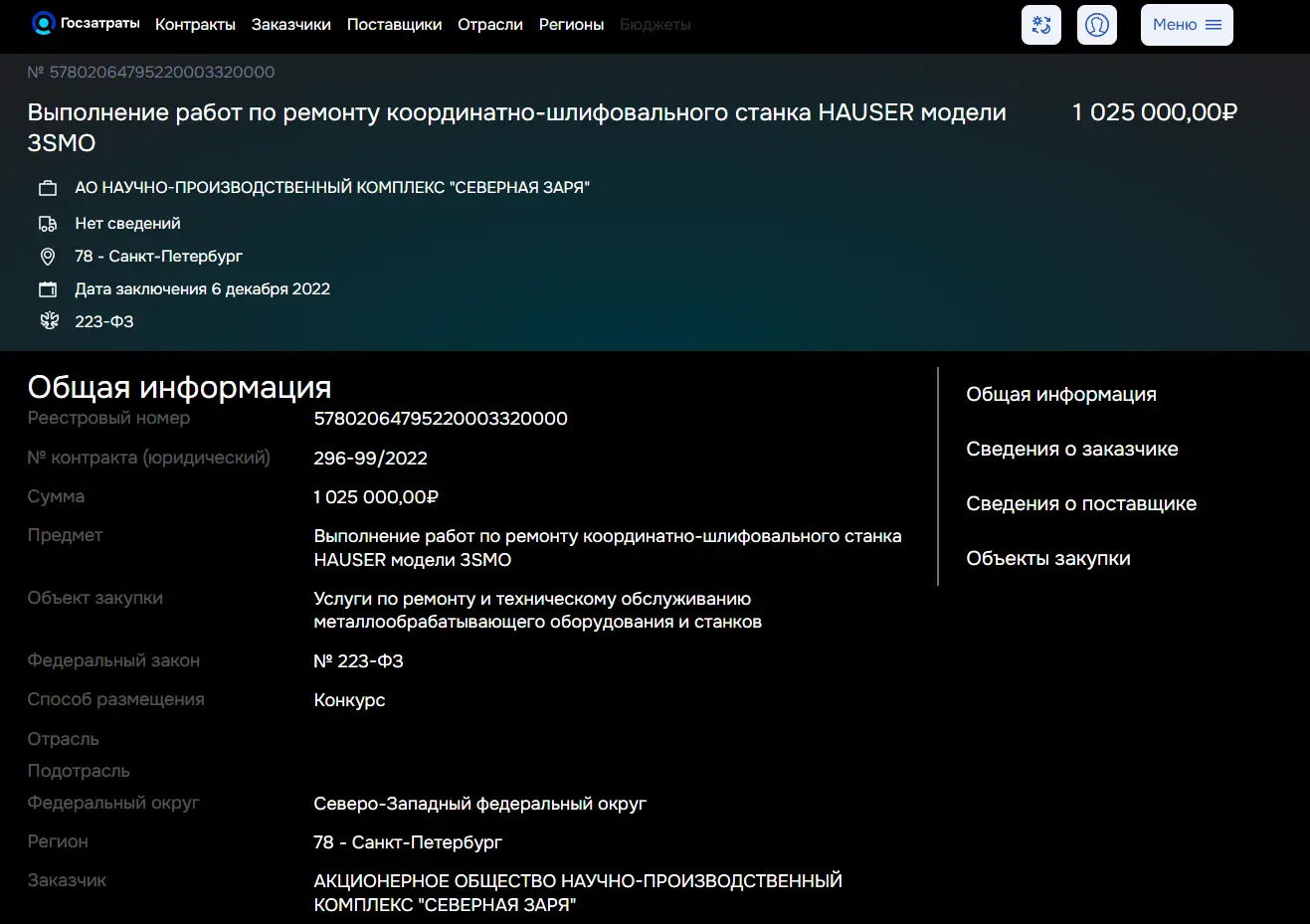Click the № контракта (юридический) label

pyautogui.click(x=148, y=459)
